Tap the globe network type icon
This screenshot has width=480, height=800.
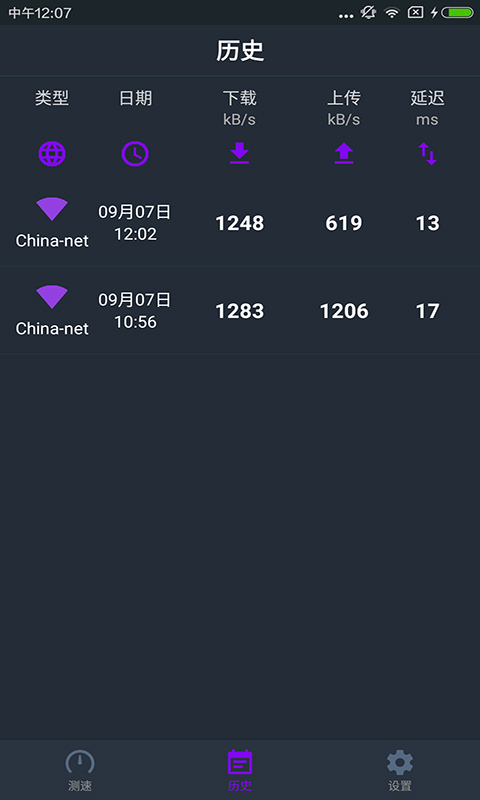pyautogui.click(x=52, y=154)
